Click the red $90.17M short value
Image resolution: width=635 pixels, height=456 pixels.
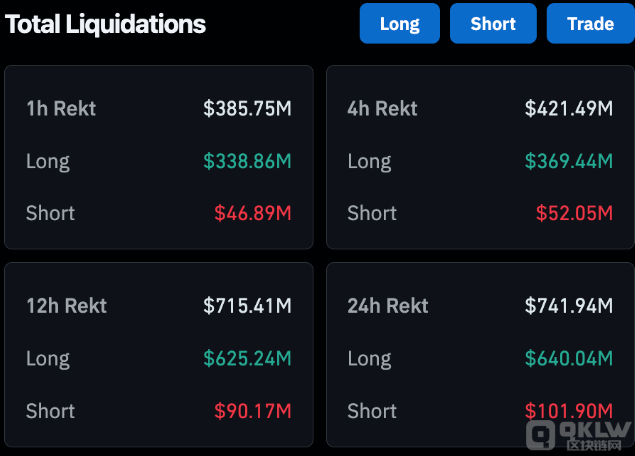(x=252, y=411)
